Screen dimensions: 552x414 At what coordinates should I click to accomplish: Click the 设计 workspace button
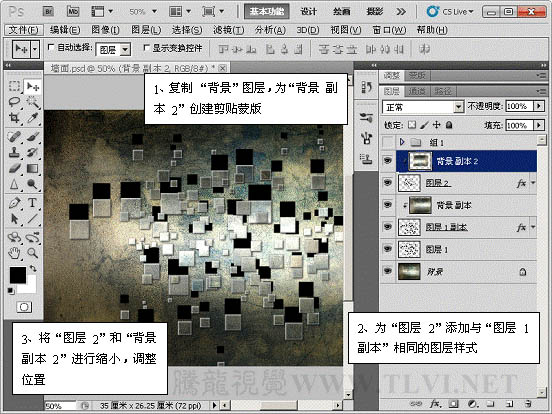click(x=308, y=12)
